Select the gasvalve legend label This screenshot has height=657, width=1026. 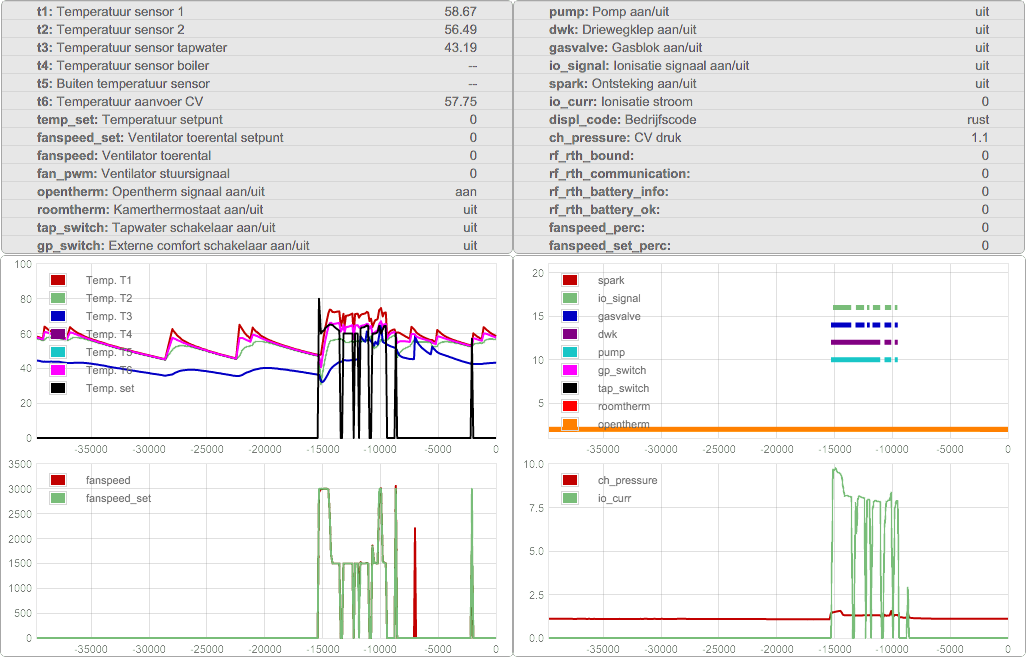(x=619, y=317)
